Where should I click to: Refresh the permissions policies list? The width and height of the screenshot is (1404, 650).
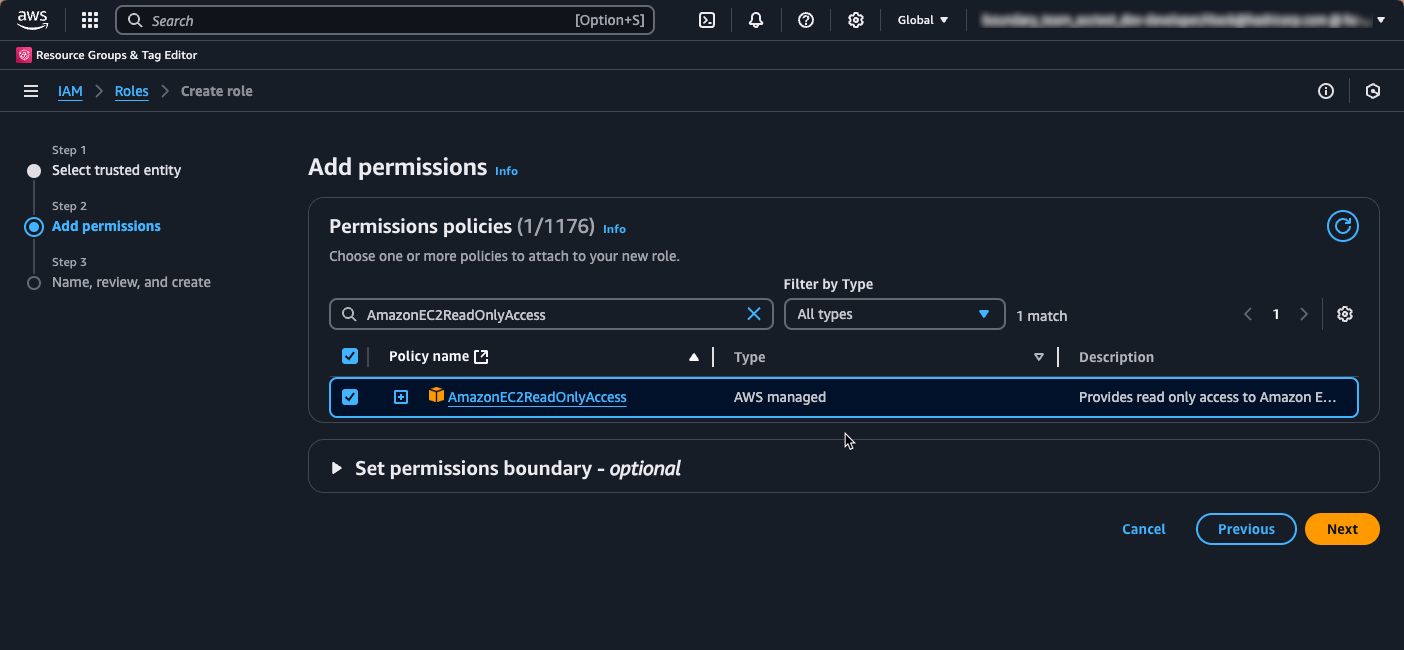(x=1342, y=226)
